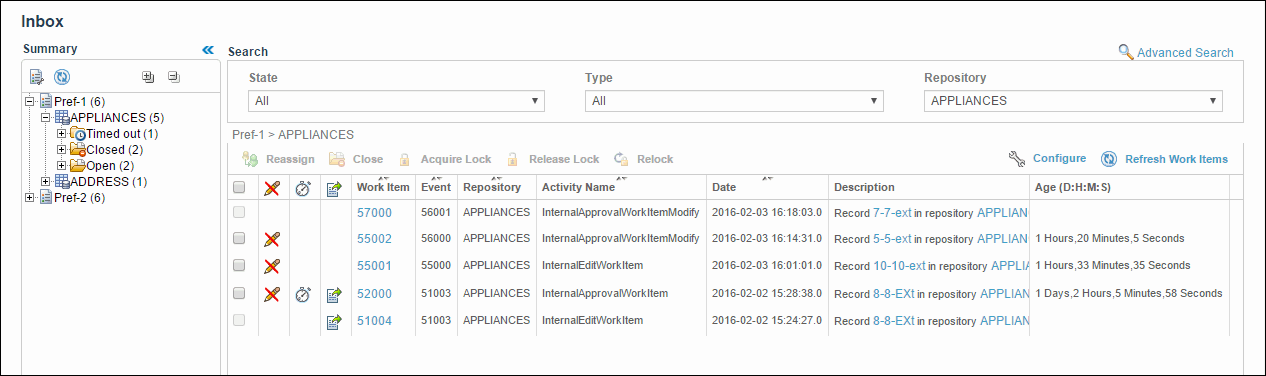Check the checkbox for work item 55002
This screenshot has width=1266, height=376.
point(239,239)
